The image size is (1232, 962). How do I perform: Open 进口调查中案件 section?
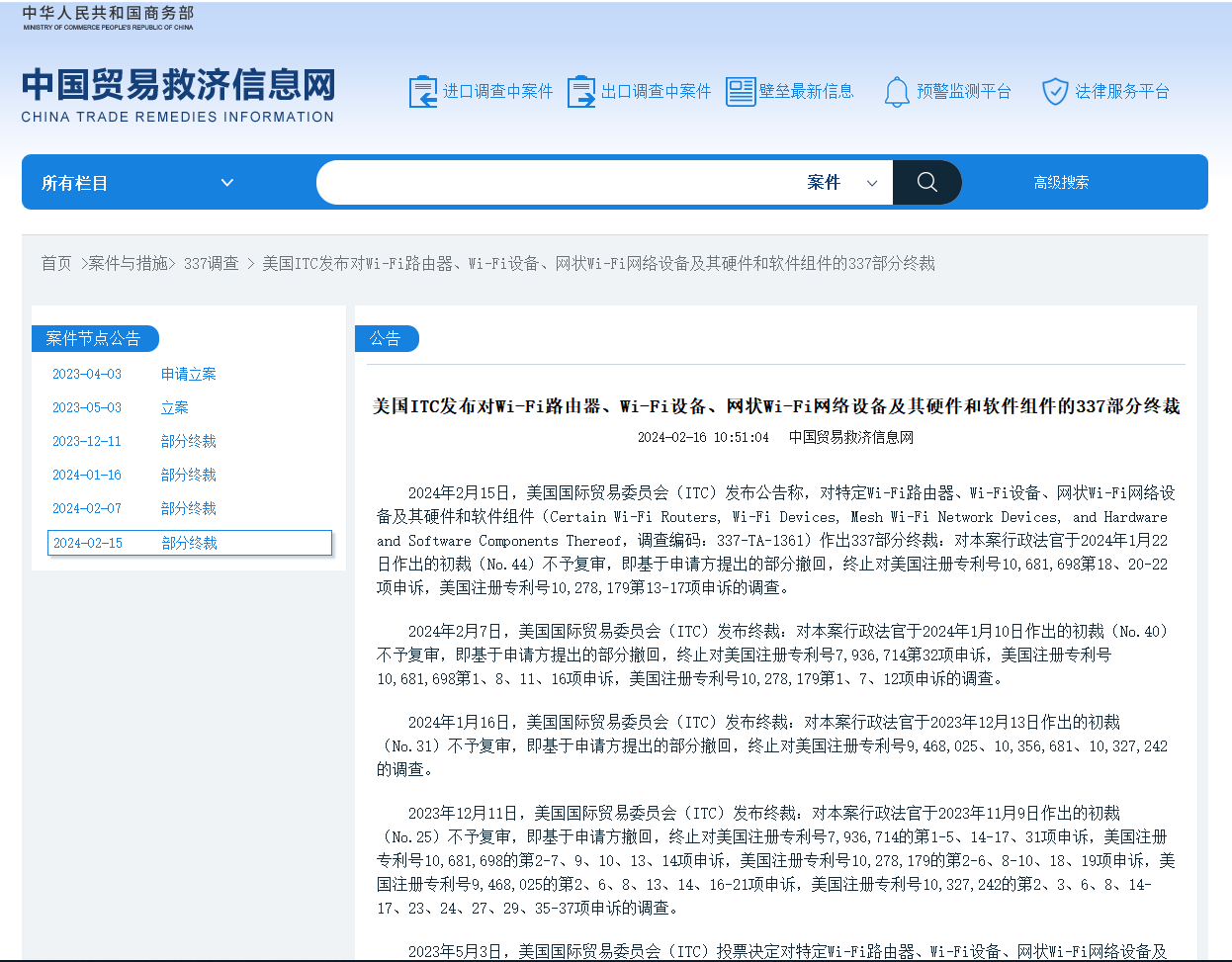click(497, 92)
